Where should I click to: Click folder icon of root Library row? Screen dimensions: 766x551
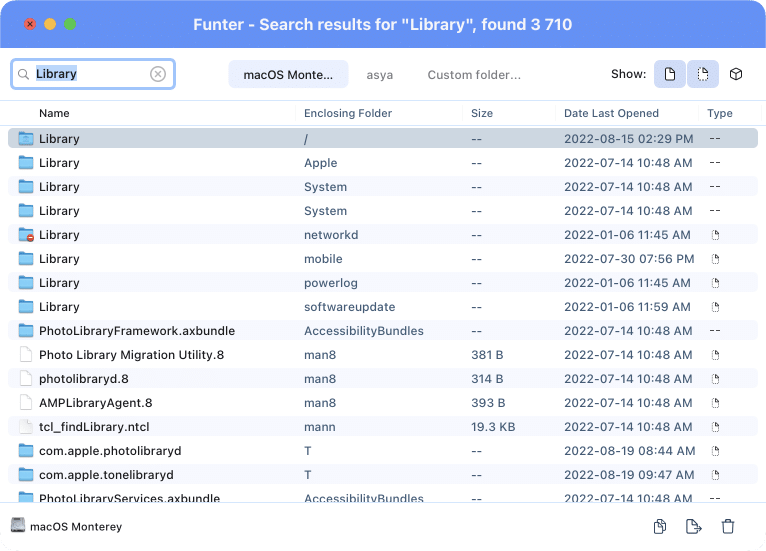point(26,139)
